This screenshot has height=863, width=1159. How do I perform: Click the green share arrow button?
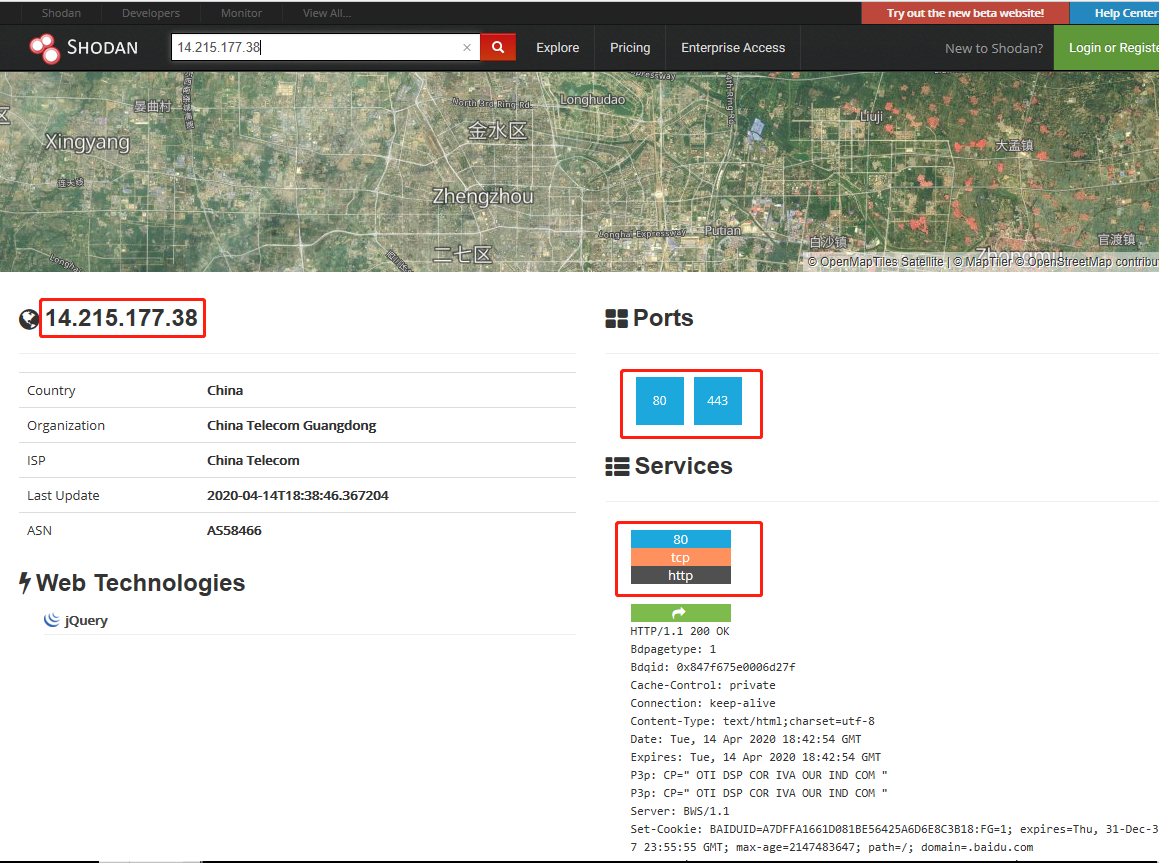click(x=680, y=613)
